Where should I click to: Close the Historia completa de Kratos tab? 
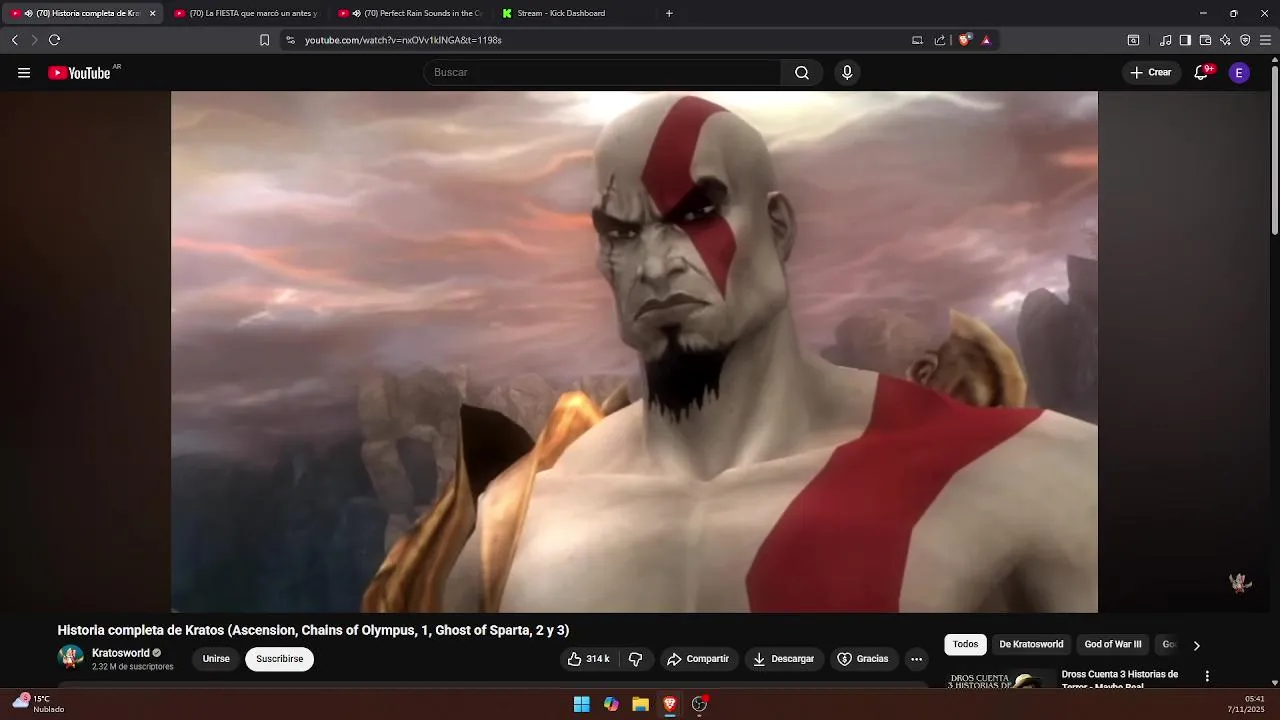click(152, 13)
